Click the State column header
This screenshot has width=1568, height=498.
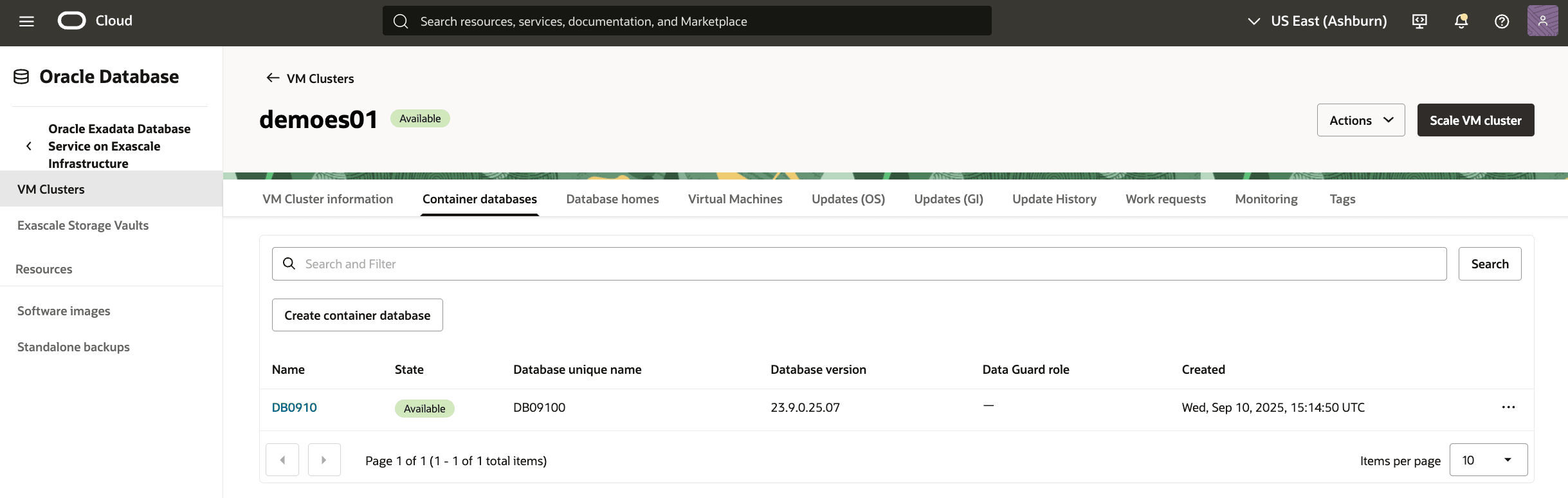tap(409, 369)
